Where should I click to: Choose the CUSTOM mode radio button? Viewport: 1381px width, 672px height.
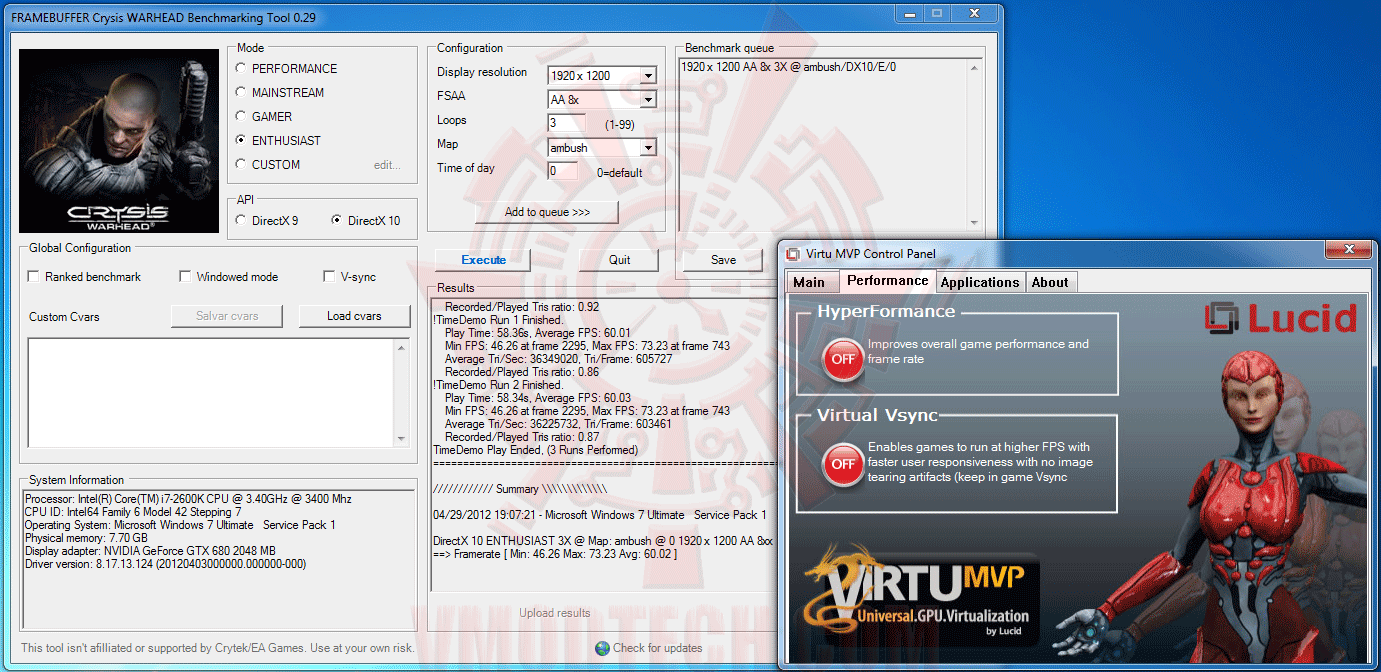click(240, 165)
